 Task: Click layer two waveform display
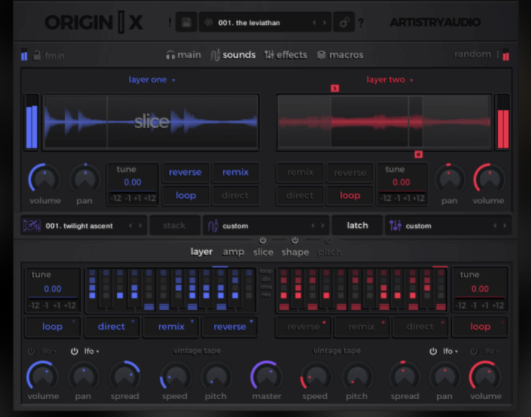pos(384,122)
